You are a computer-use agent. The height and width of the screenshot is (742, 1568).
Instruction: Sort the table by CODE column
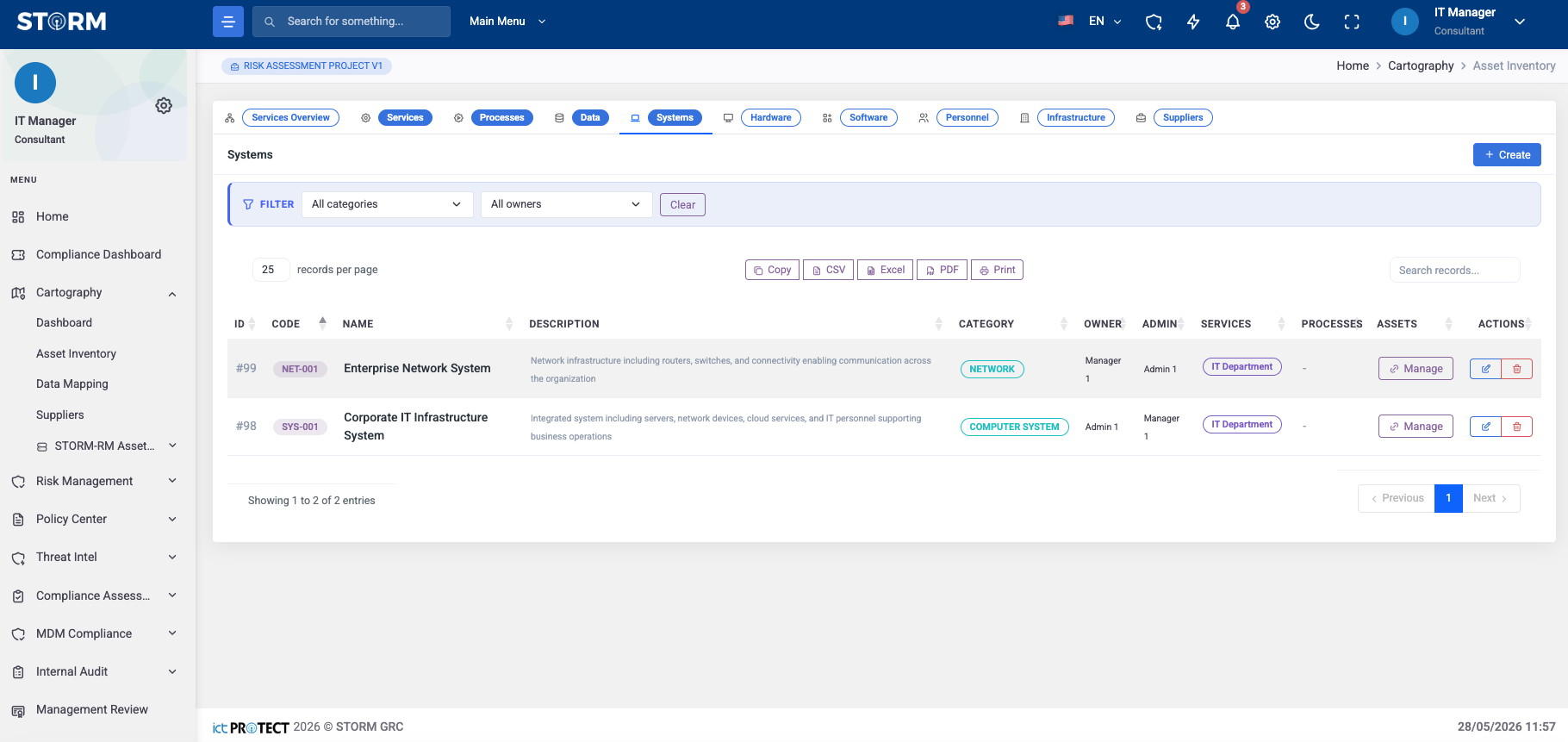click(298, 324)
